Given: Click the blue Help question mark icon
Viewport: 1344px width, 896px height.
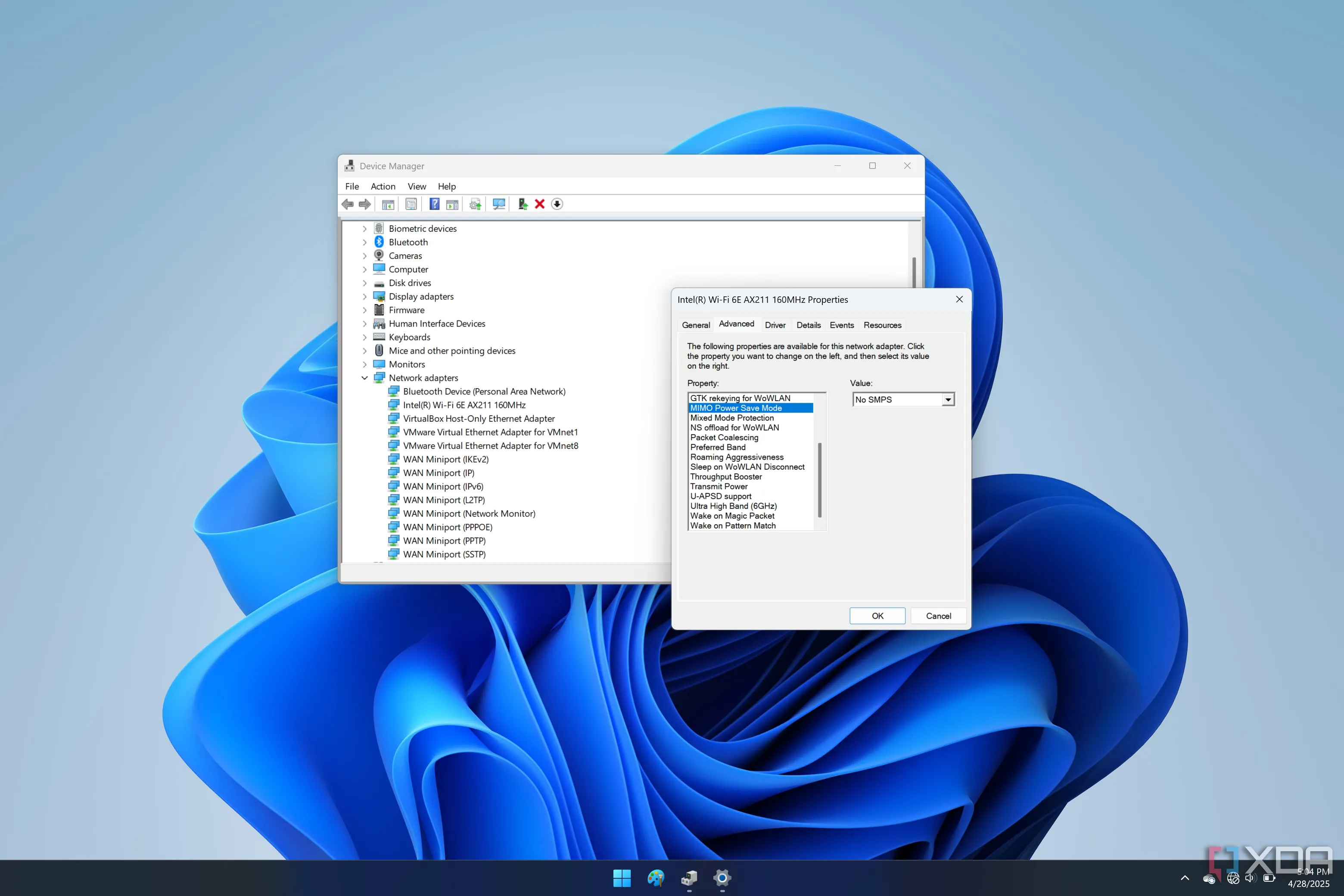Looking at the screenshot, I should point(434,204).
